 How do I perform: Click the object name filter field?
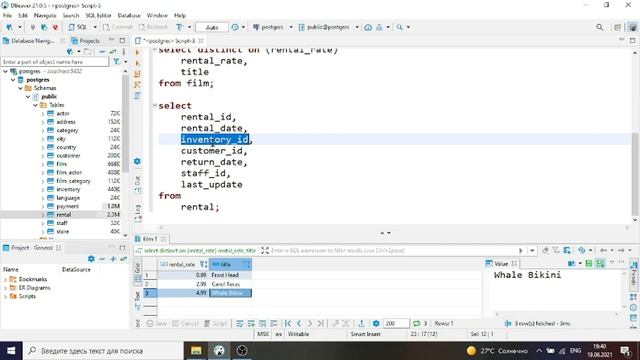click(x=55, y=62)
